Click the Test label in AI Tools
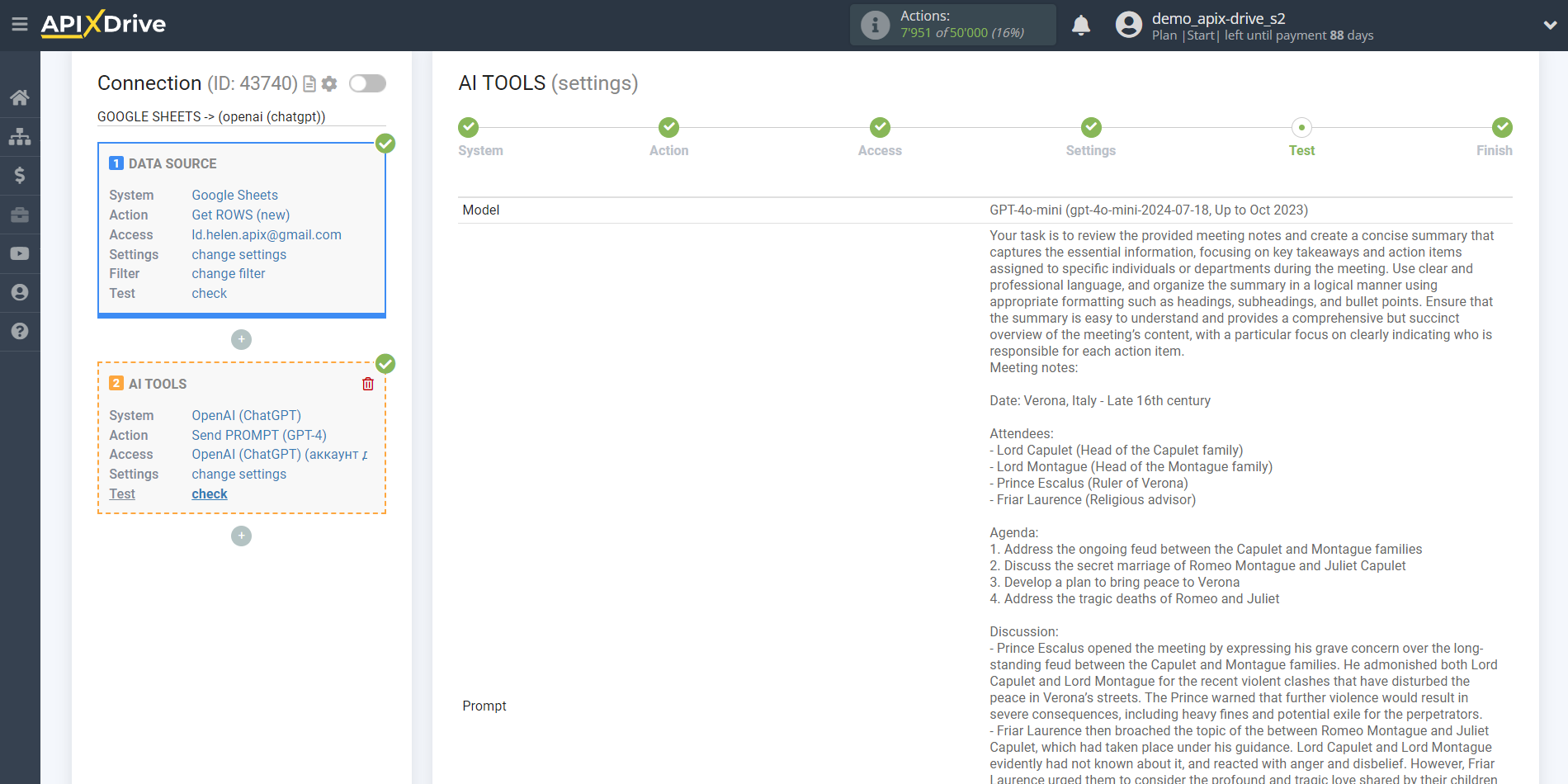The height and width of the screenshot is (784, 1568). click(122, 494)
